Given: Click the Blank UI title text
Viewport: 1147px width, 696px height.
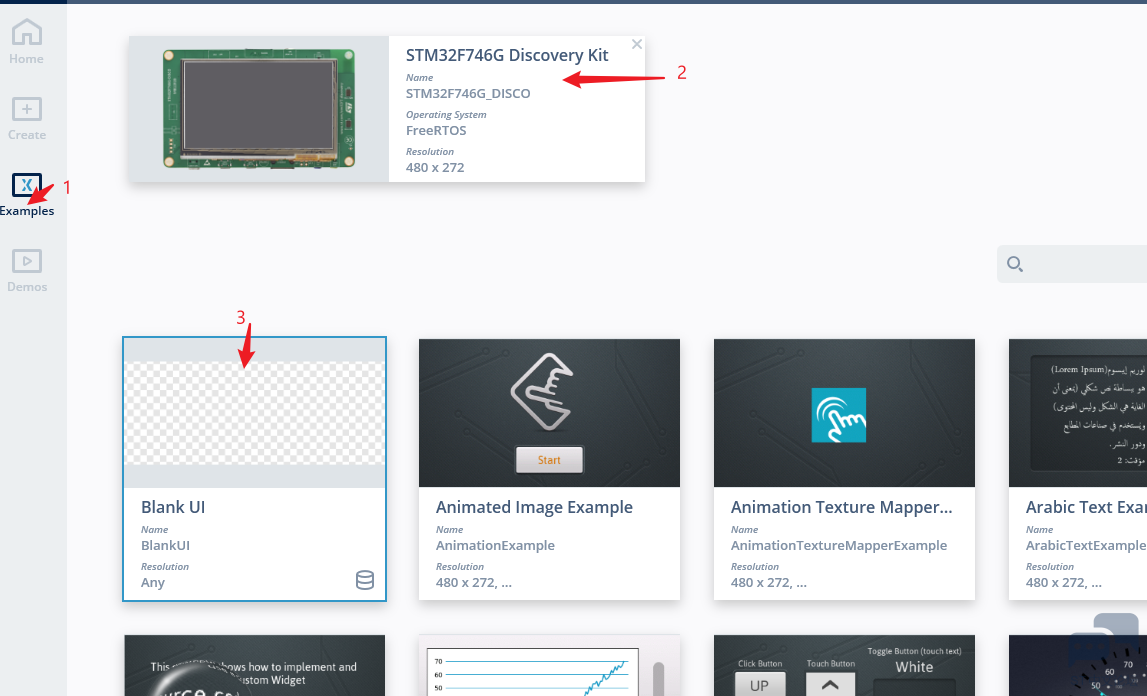Looking at the screenshot, I should point(173,507).
